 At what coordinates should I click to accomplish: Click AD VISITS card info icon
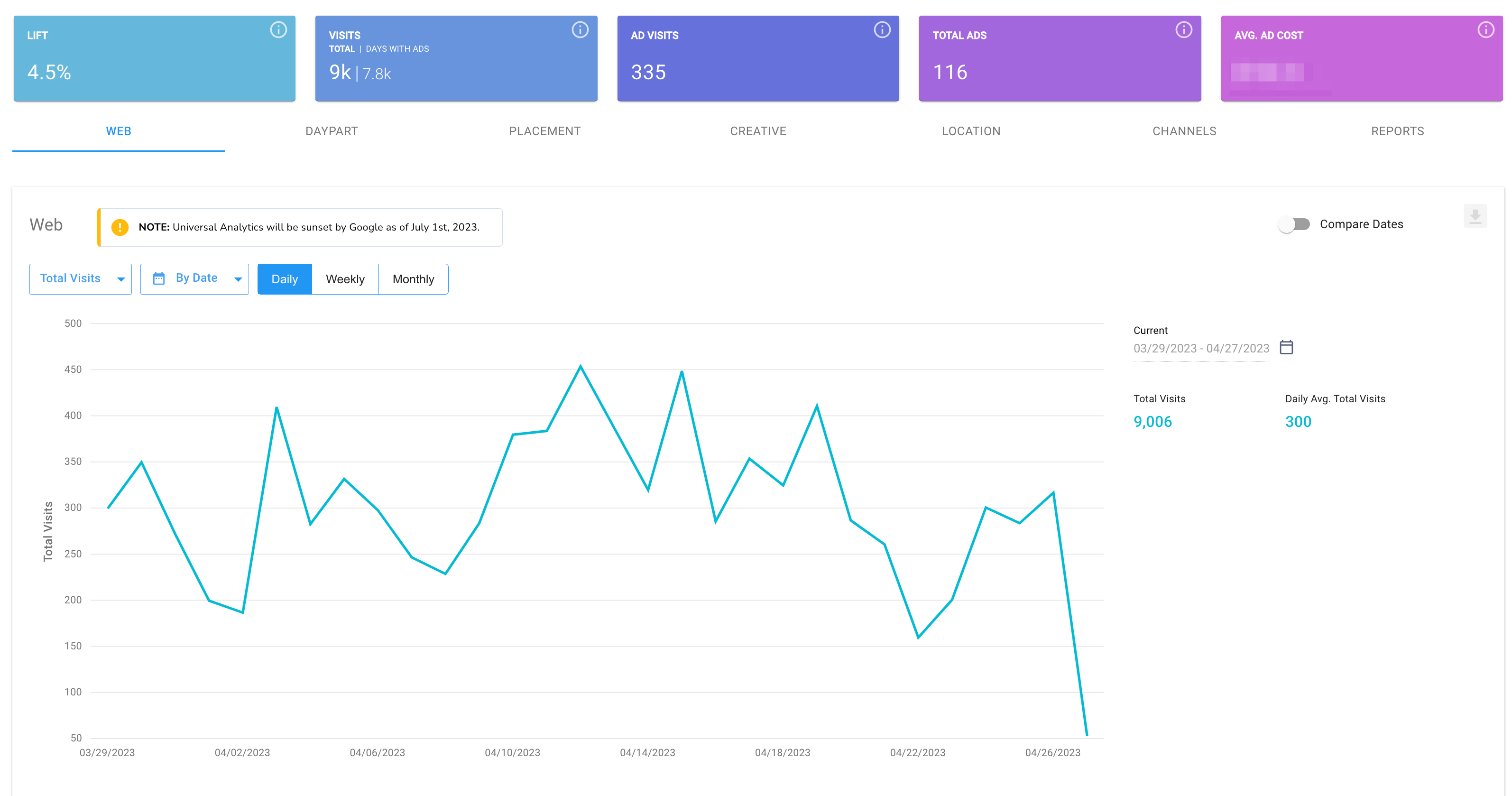(882, 30)
